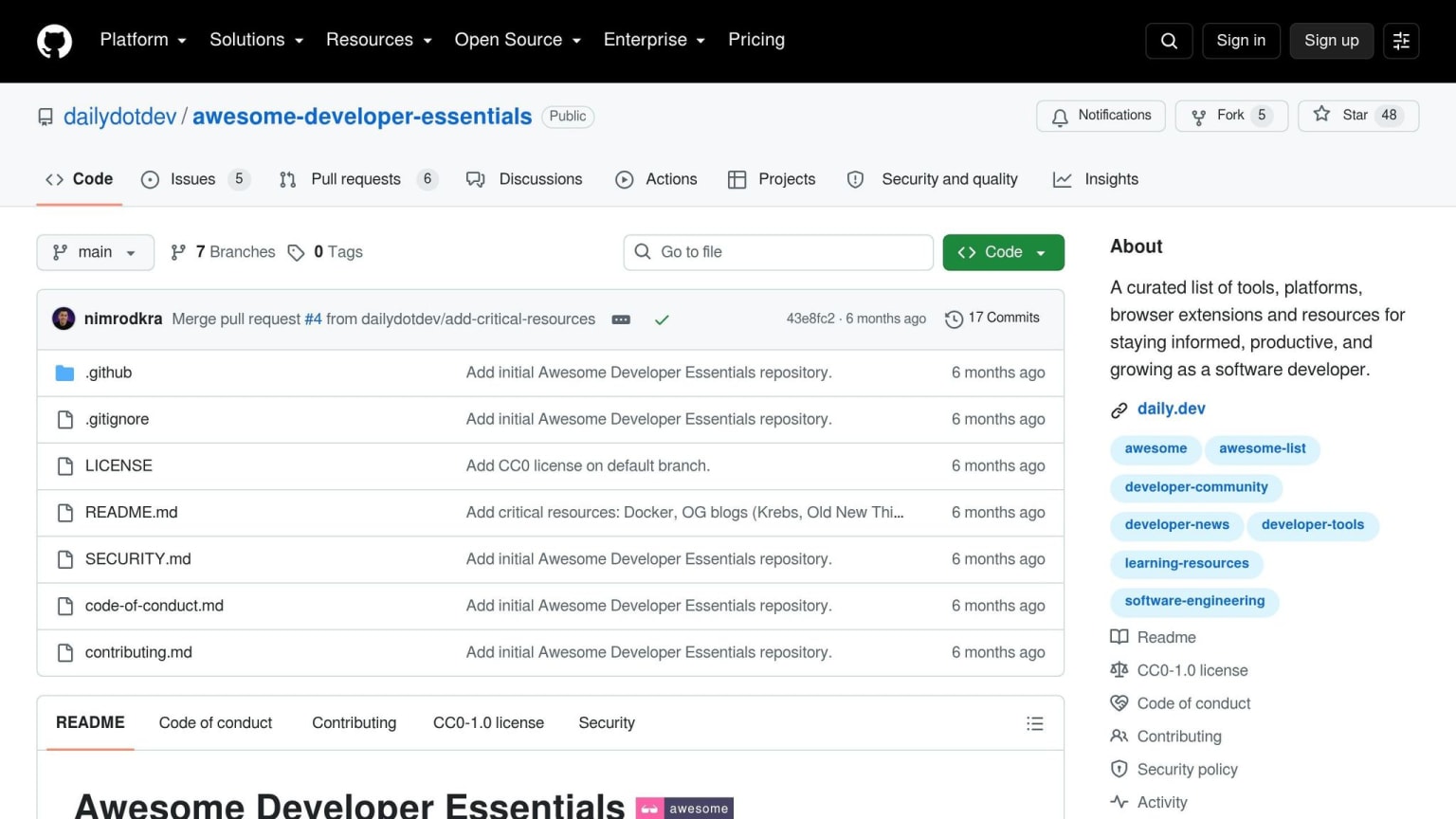Expand the Platform menu
Screen dimensions: 1456x819
[143, 40]
